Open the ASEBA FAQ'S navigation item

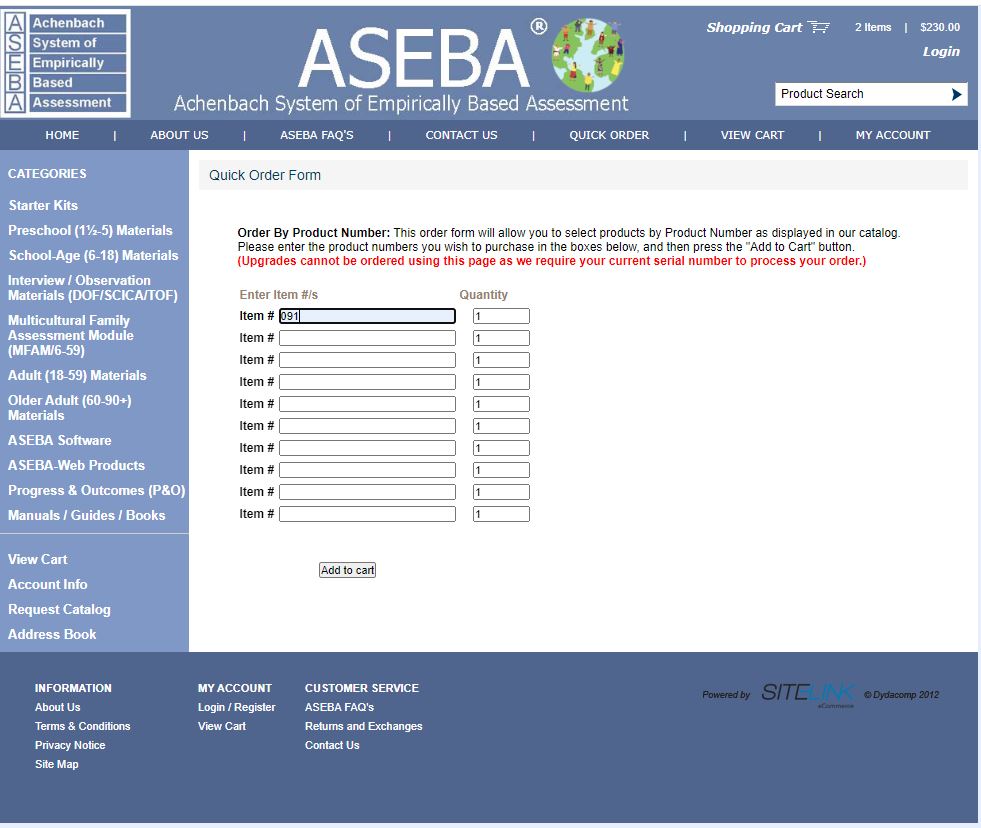[x=316, y=134]
